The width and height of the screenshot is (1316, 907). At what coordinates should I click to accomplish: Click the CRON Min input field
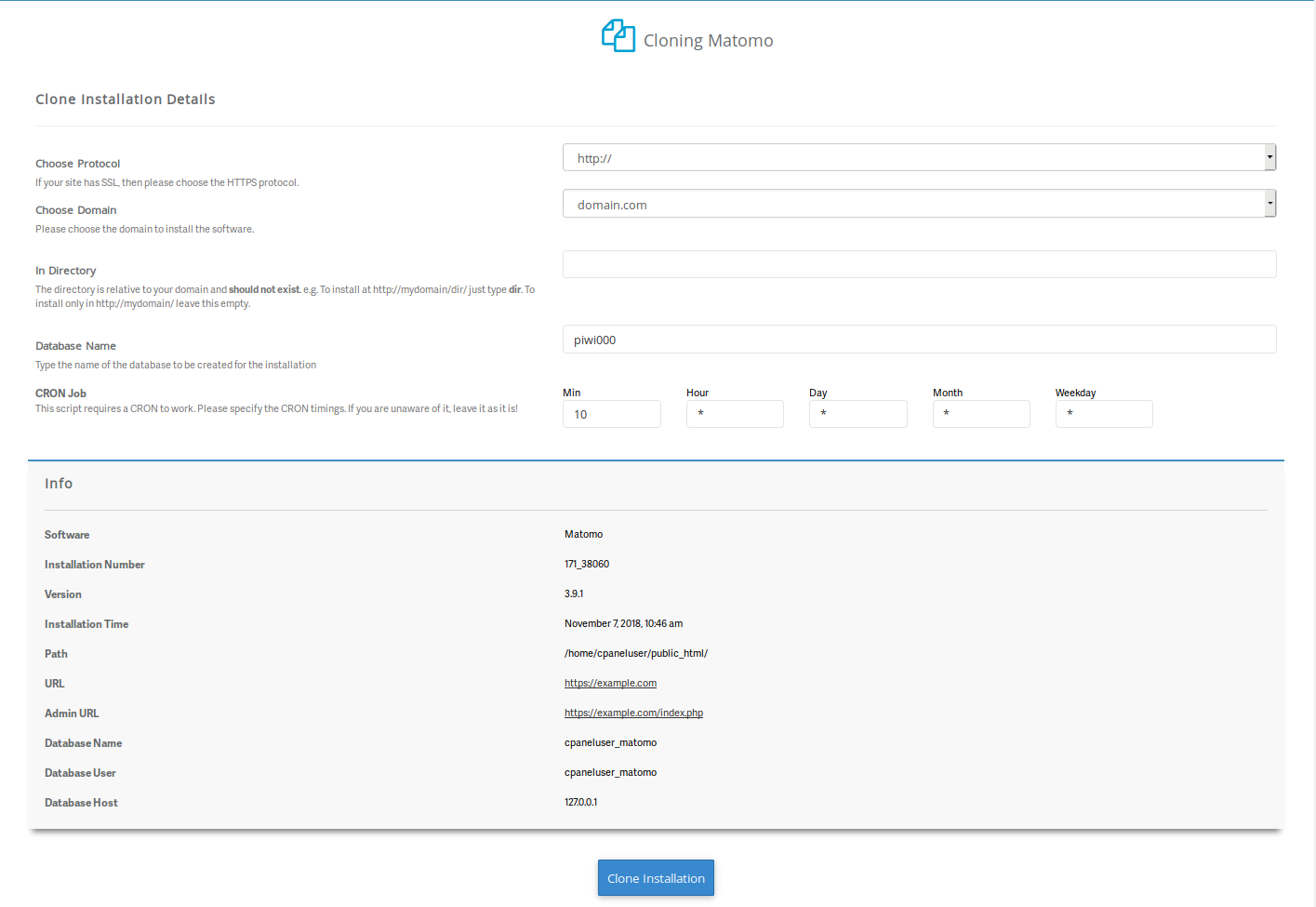click(612, 414)
